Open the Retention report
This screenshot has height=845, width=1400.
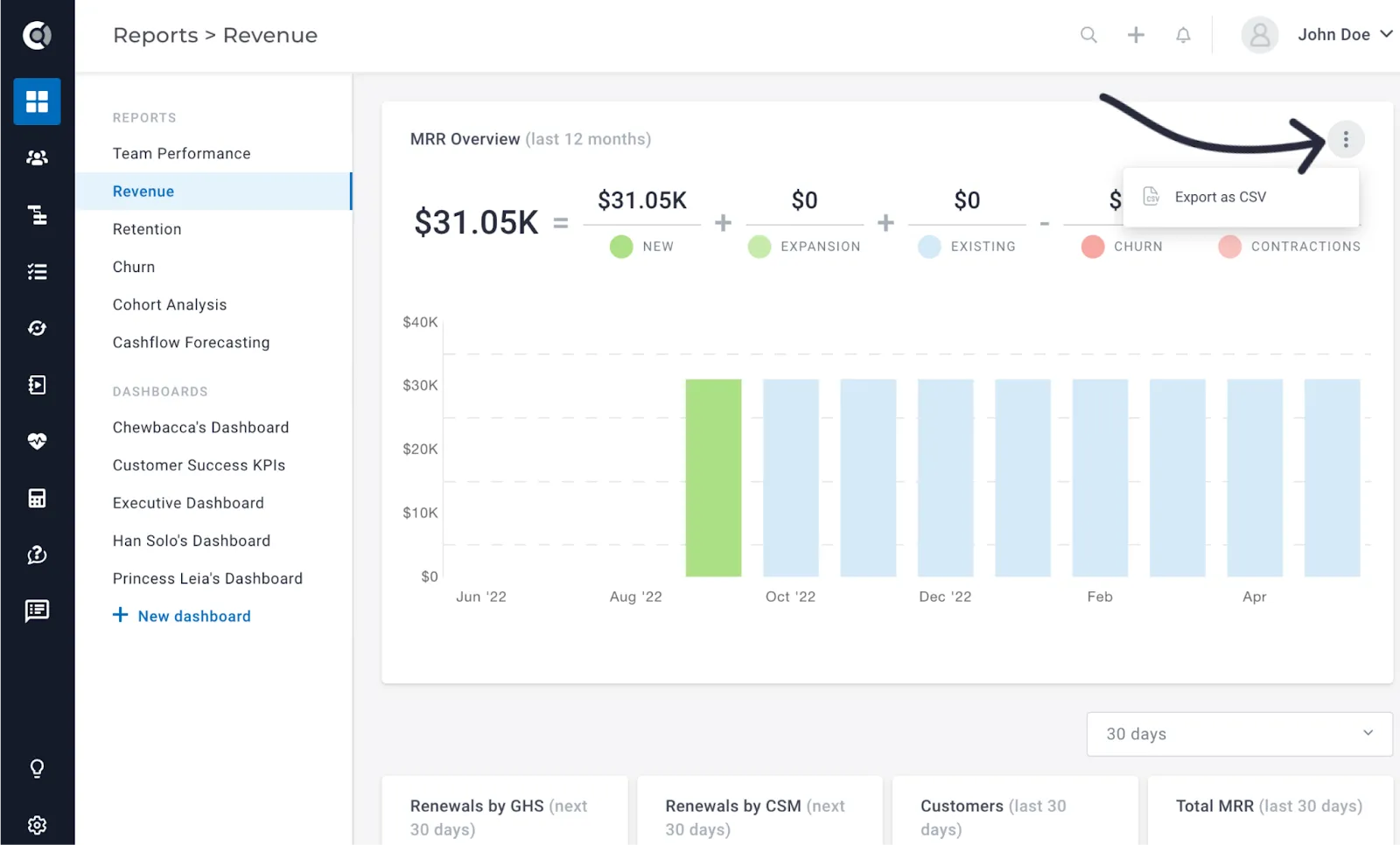147,229
